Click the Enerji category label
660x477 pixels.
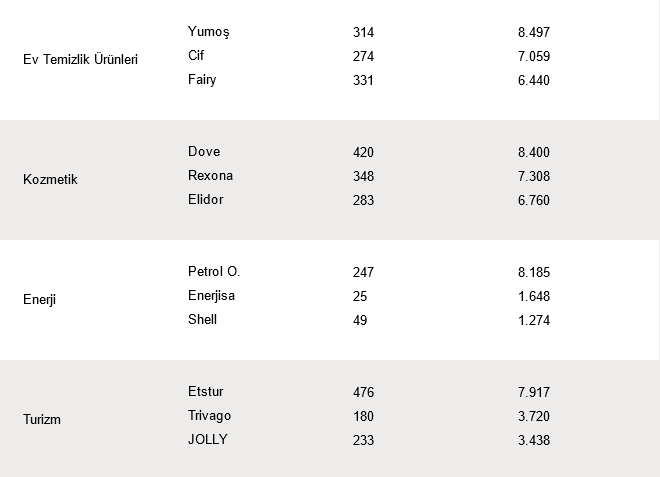(40, 300)
